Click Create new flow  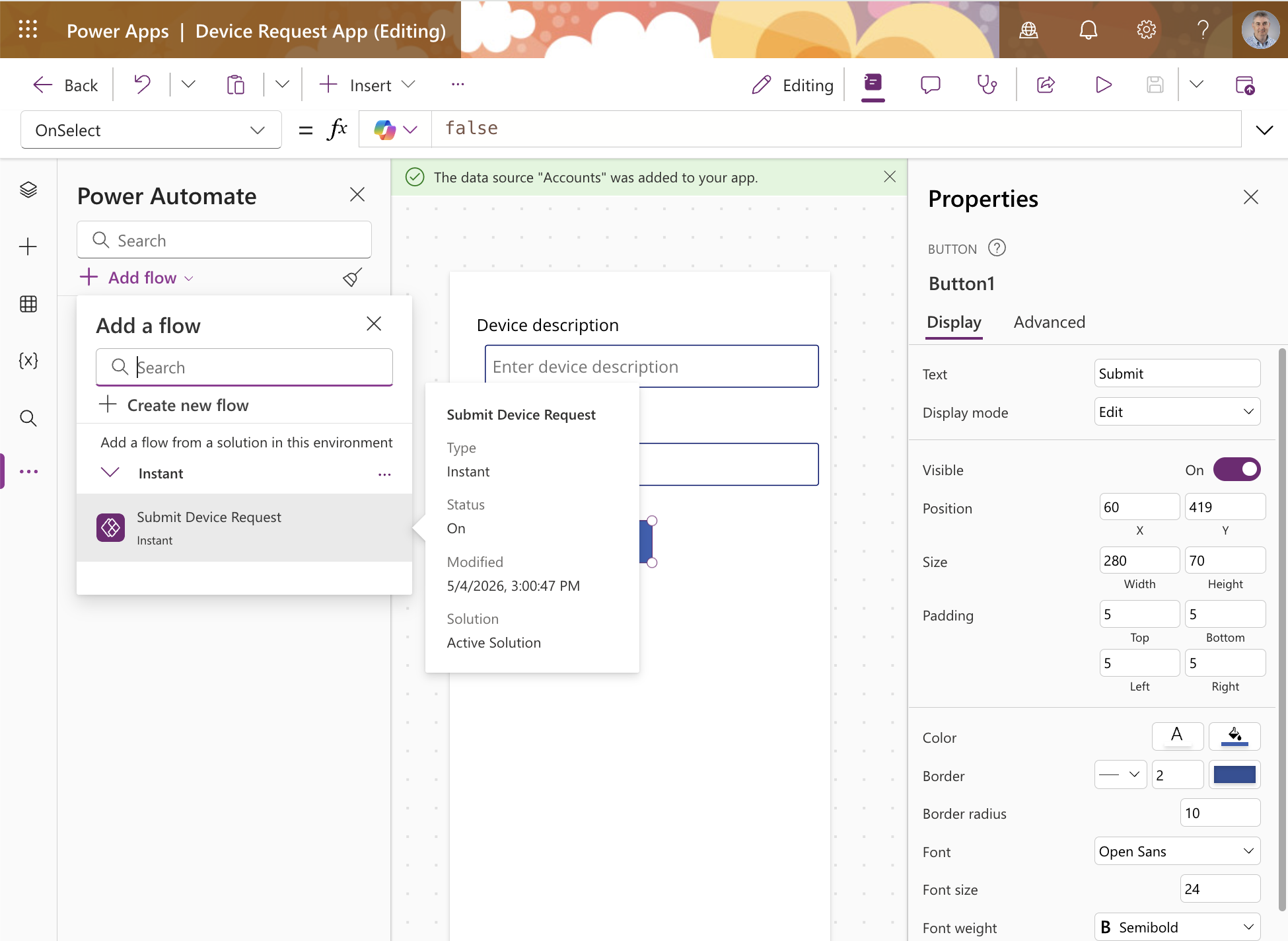(174, 405)
